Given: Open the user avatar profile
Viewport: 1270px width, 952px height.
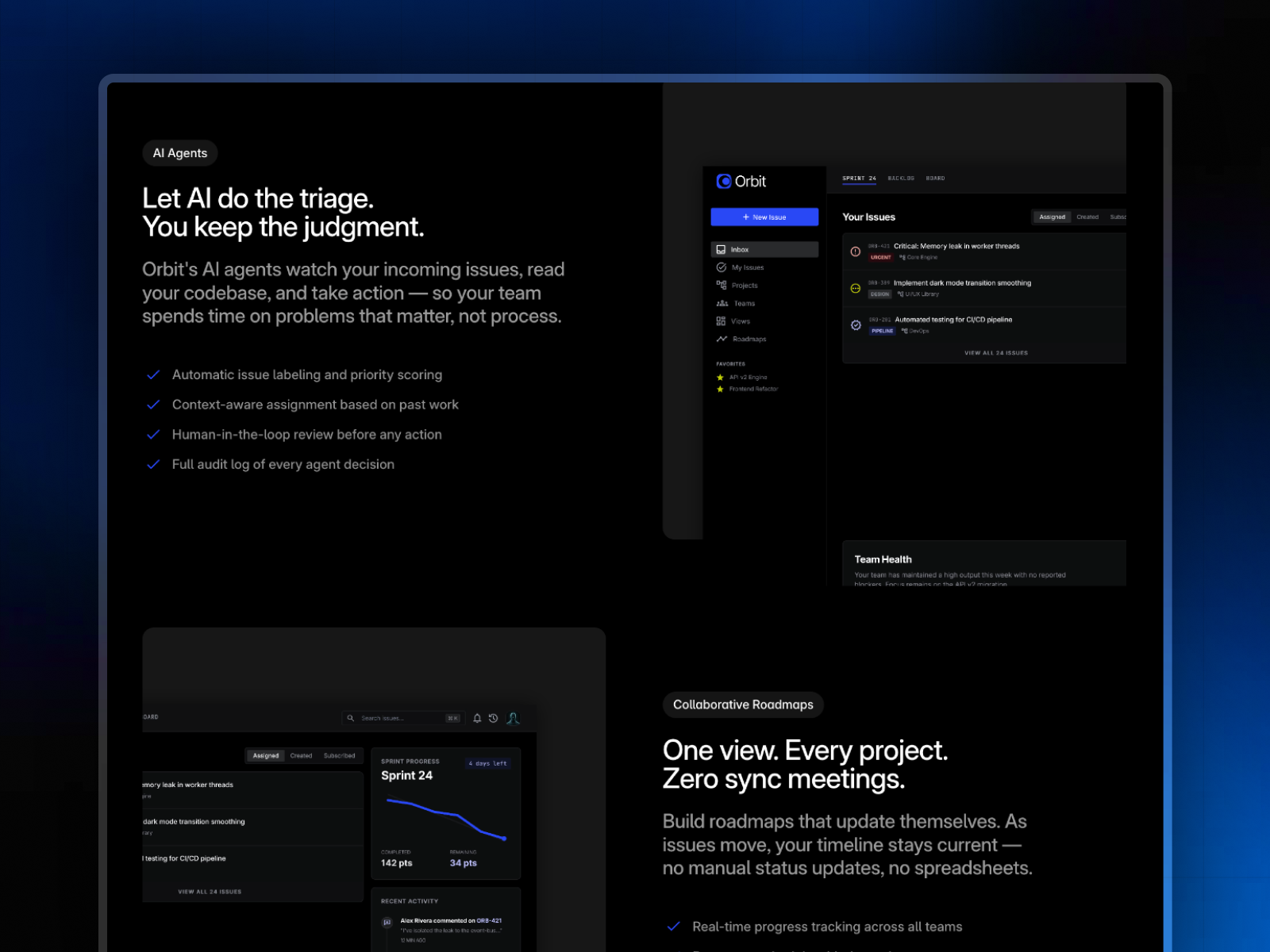Looking at the screenshot, I should point(514,718).
